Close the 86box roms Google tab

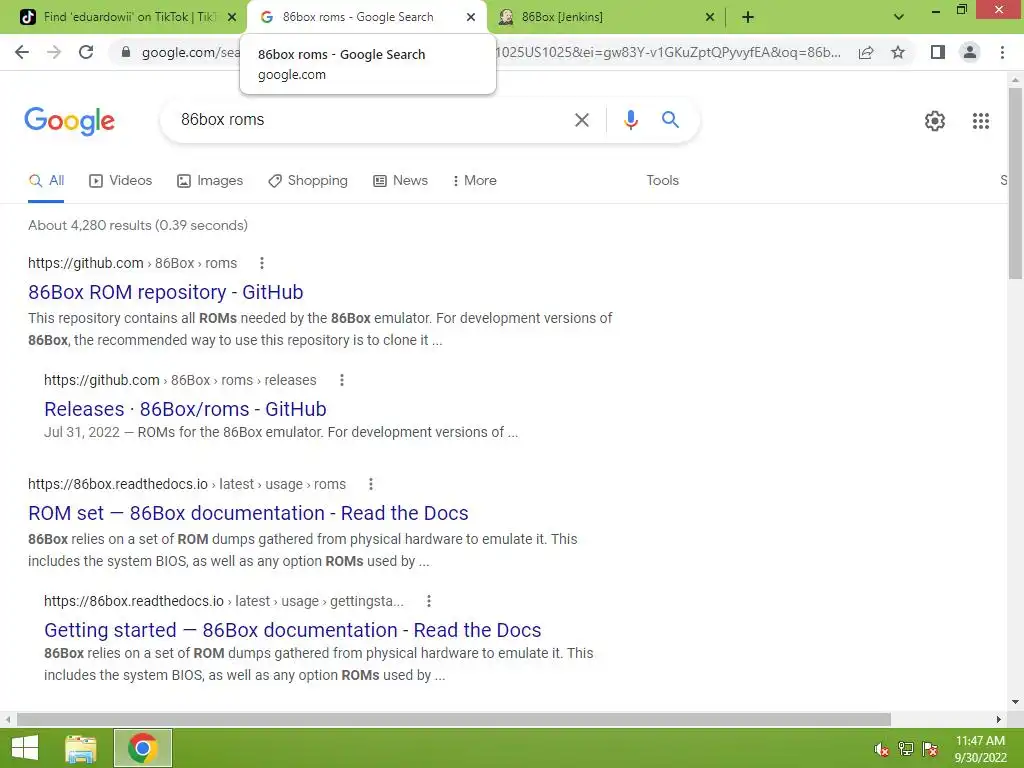coord(470,18)
